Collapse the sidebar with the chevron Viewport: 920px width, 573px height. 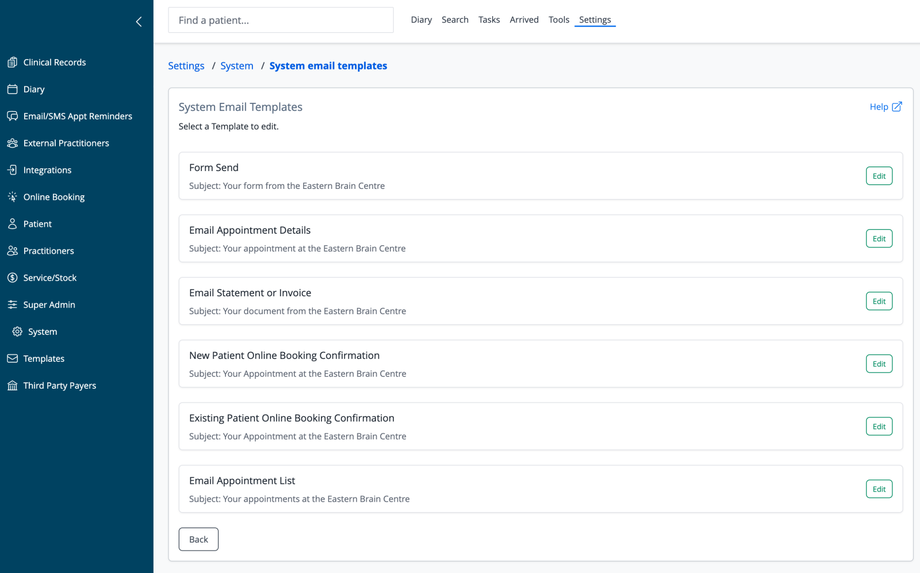click(139, 21)
